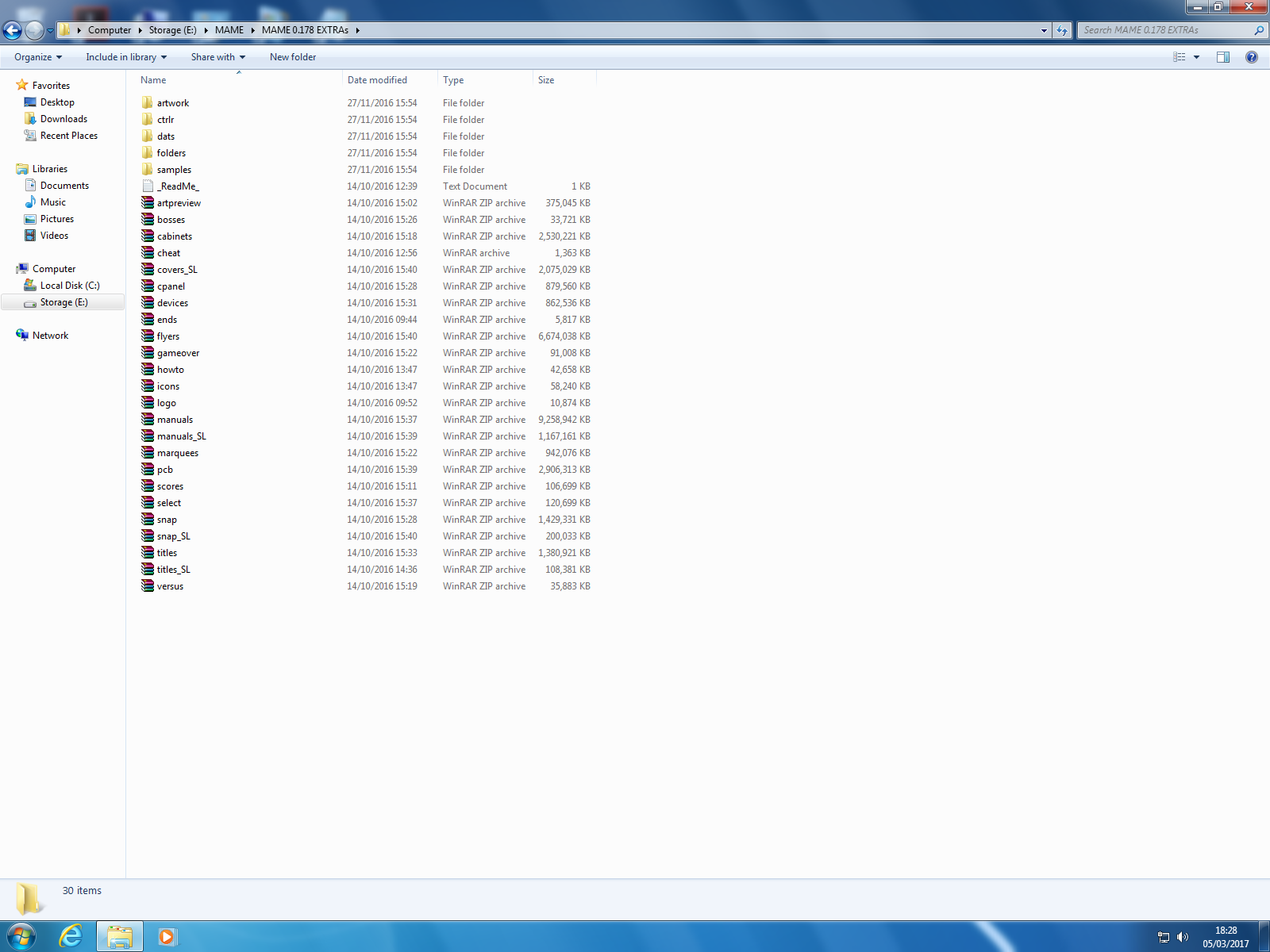Image resolution: width=1270 pixels, height=952 pixels.
Task: Open the Videos library
Action: click(x=54, y=236)
